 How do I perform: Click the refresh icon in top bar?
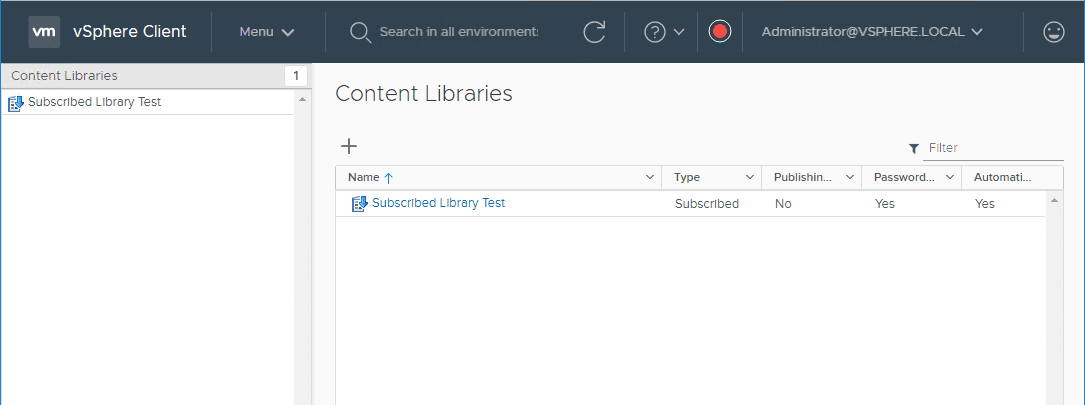594,32
